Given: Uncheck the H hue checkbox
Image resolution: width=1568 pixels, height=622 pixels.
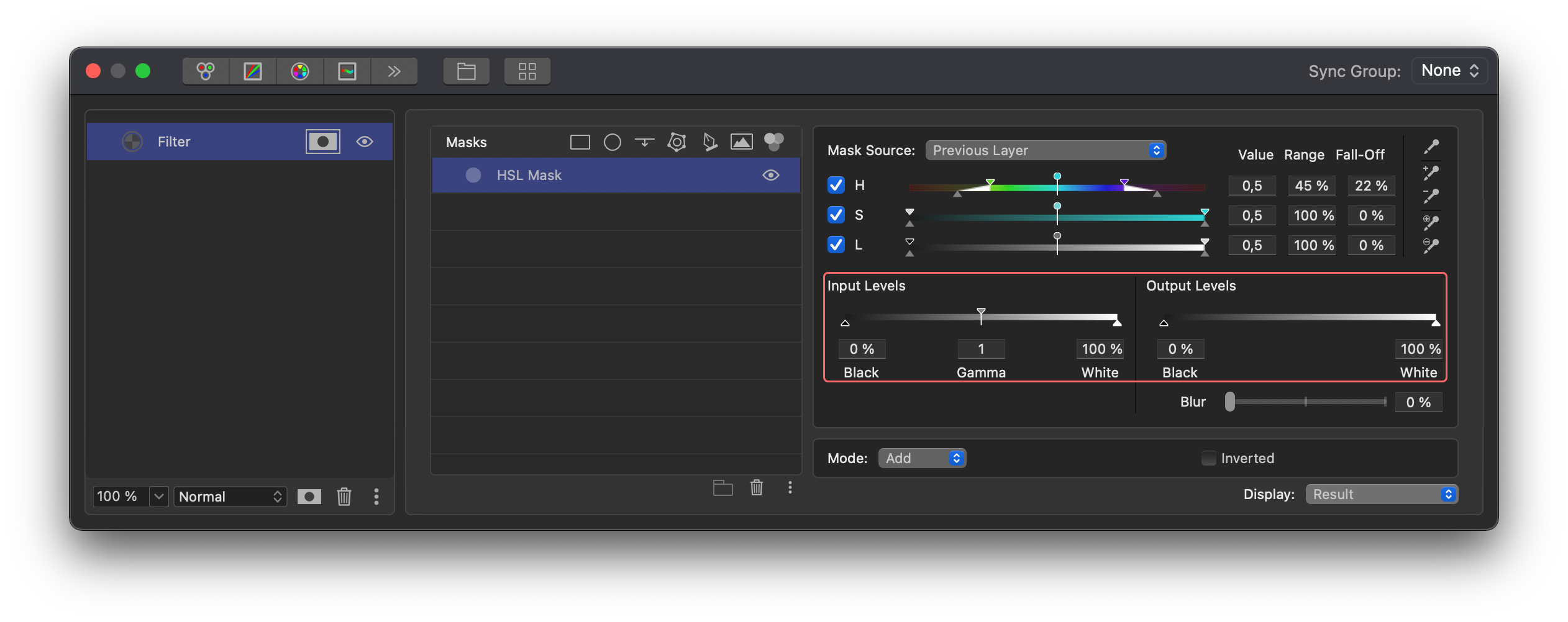Looking at the screenshot, I should coord(836,185).
